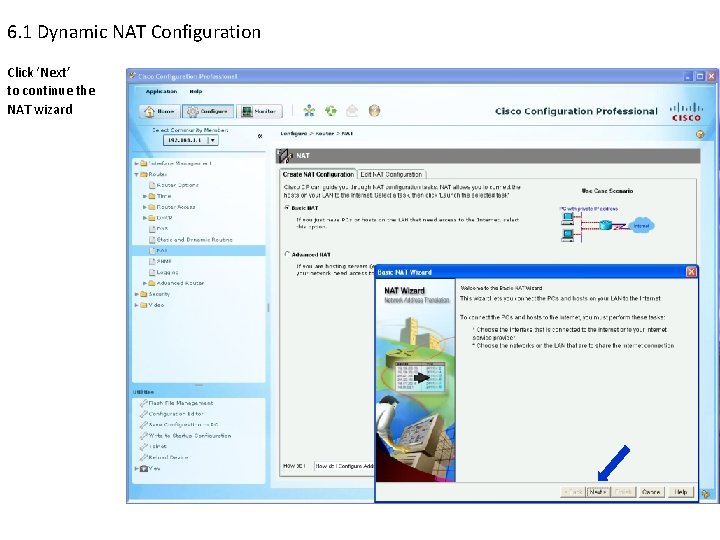Open the Application menu
This screenshot has height=540, width=720.
(x=161, y=91)
